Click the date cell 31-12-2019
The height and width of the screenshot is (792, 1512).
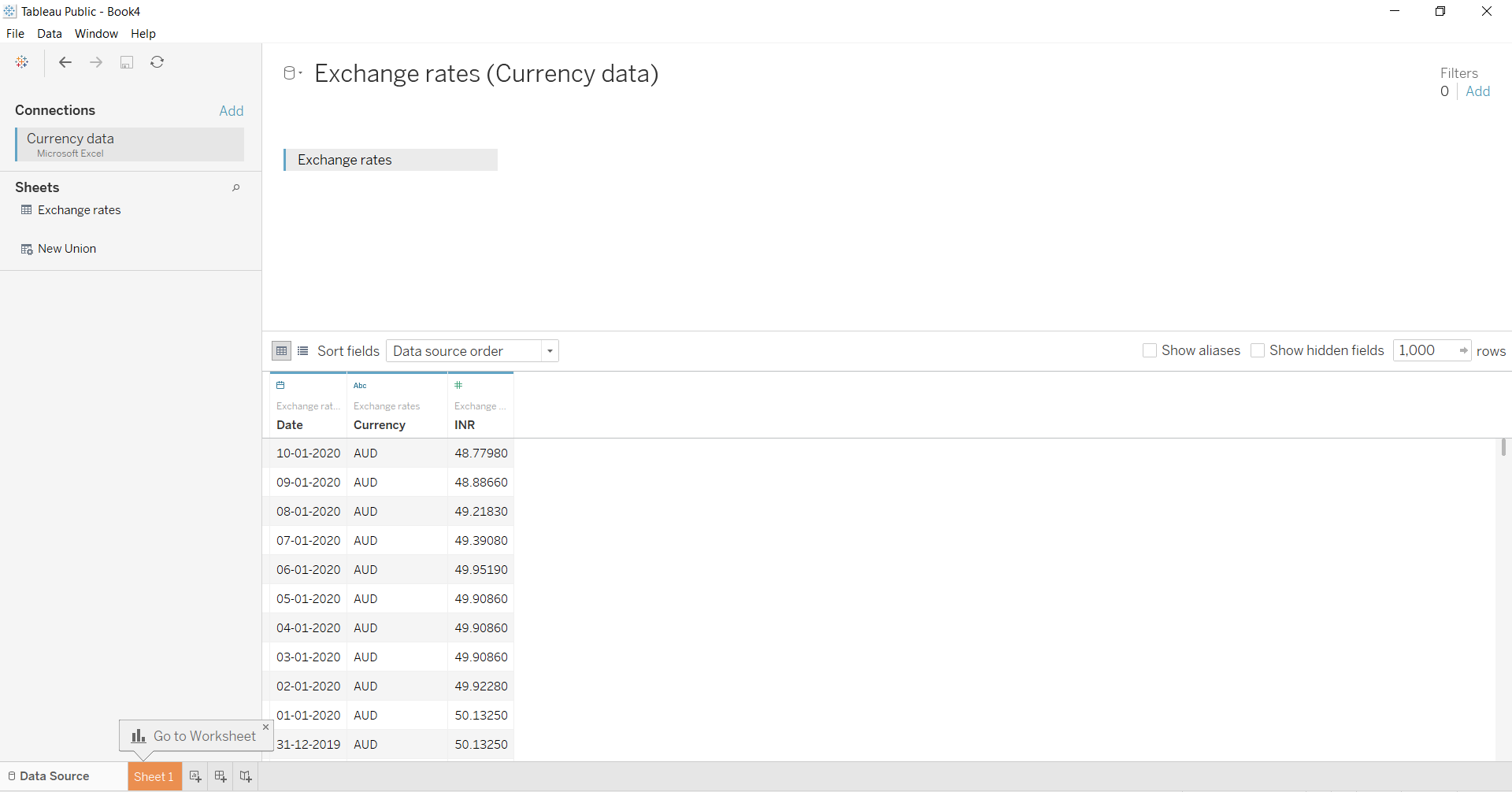coord(309,745)
